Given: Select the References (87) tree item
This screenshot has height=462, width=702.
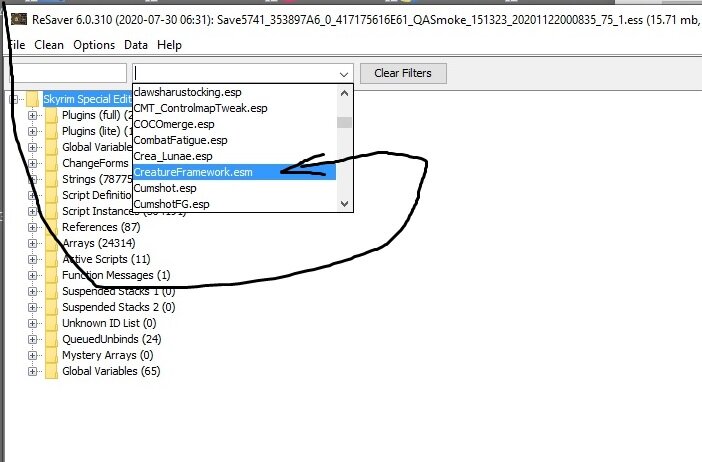Looking at the screenshot, I should point(101,227).
